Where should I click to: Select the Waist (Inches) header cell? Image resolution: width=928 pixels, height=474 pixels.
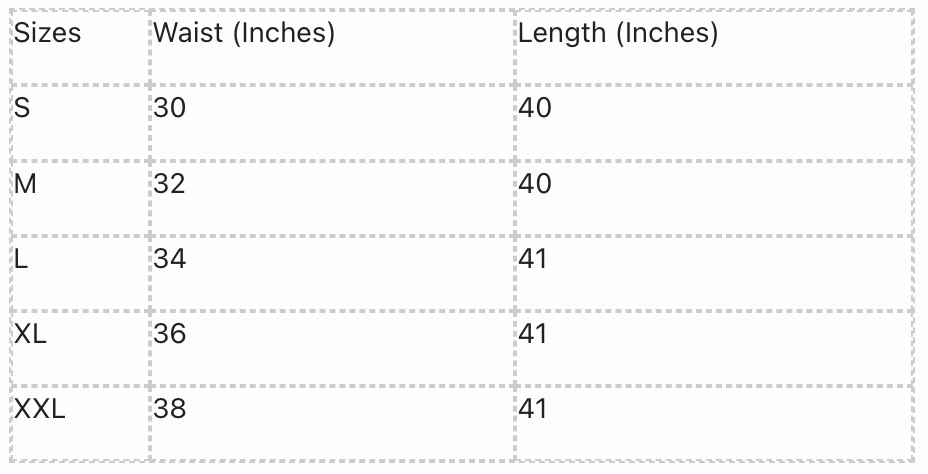[244, 33]
